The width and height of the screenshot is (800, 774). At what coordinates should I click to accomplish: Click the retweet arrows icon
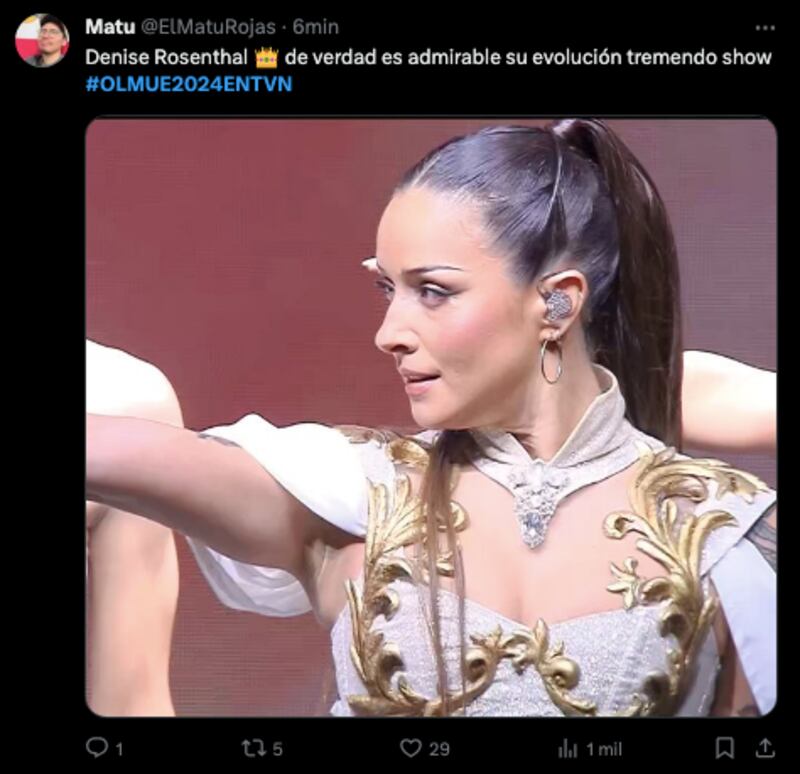tap(252, 748)
